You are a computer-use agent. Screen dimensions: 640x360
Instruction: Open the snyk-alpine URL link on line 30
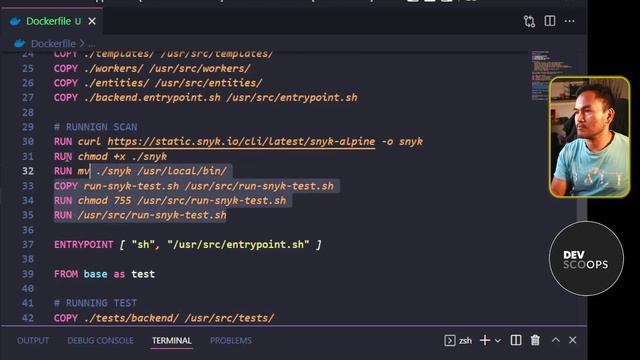[241, 142]
